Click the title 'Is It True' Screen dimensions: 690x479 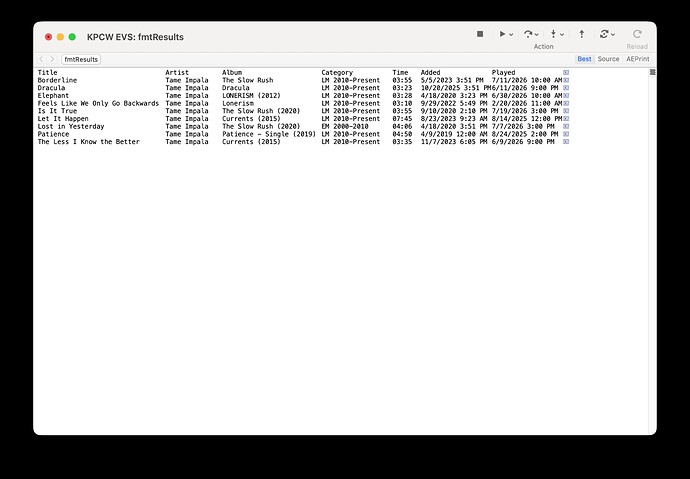click(x=57, y=111)
